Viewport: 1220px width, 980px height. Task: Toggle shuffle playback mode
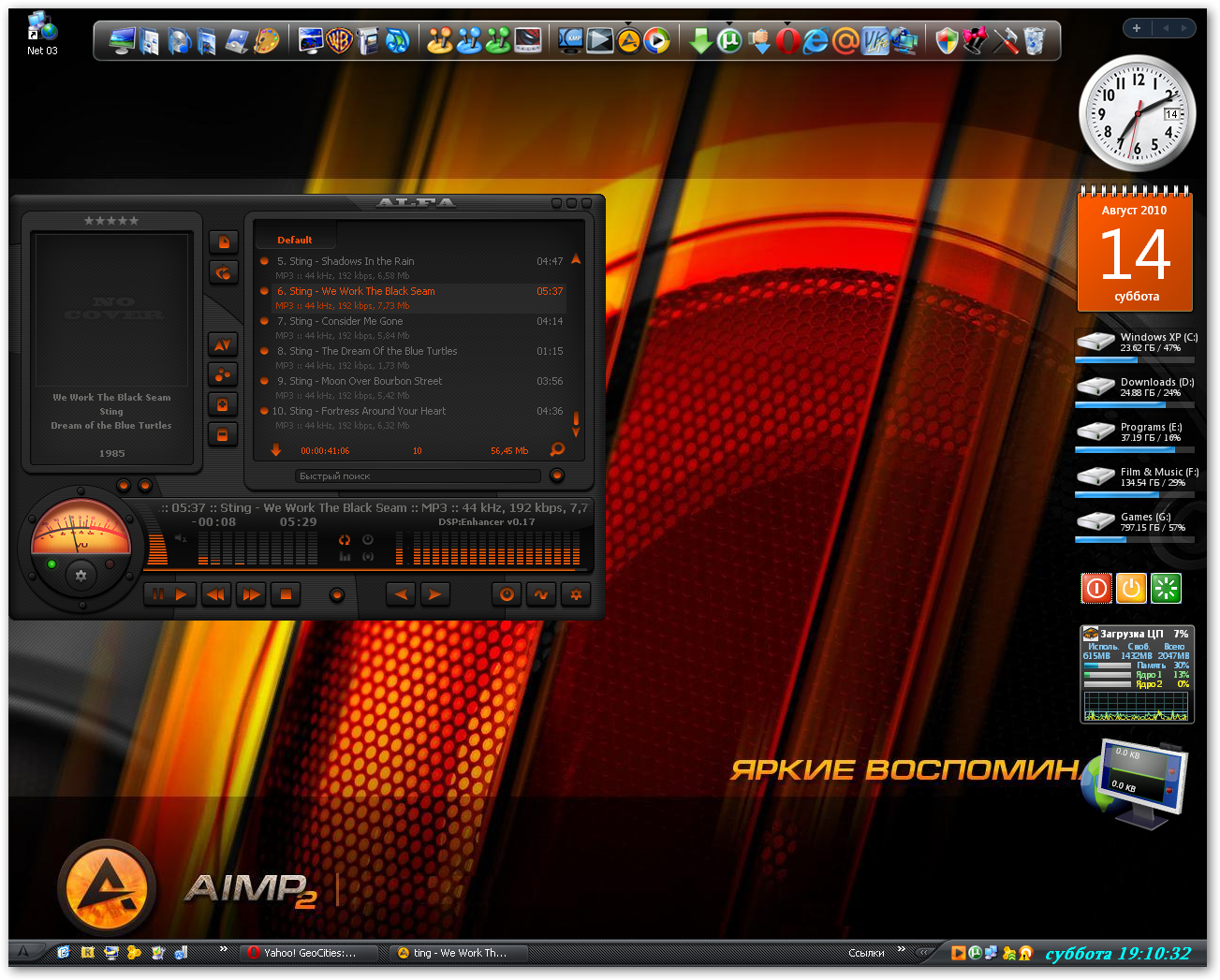click(368, 556)
